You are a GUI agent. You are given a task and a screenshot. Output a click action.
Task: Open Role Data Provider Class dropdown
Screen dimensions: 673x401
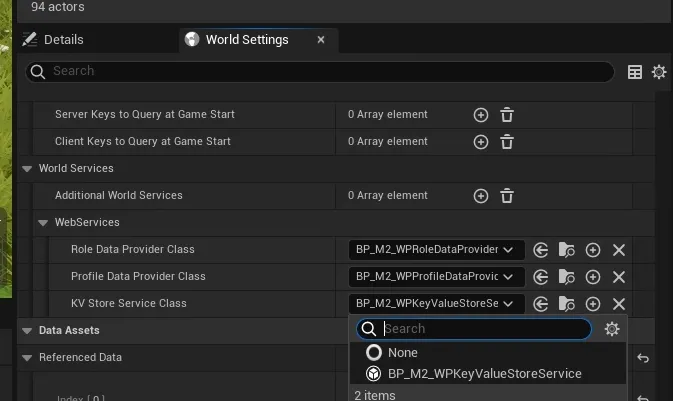[436, 250]
